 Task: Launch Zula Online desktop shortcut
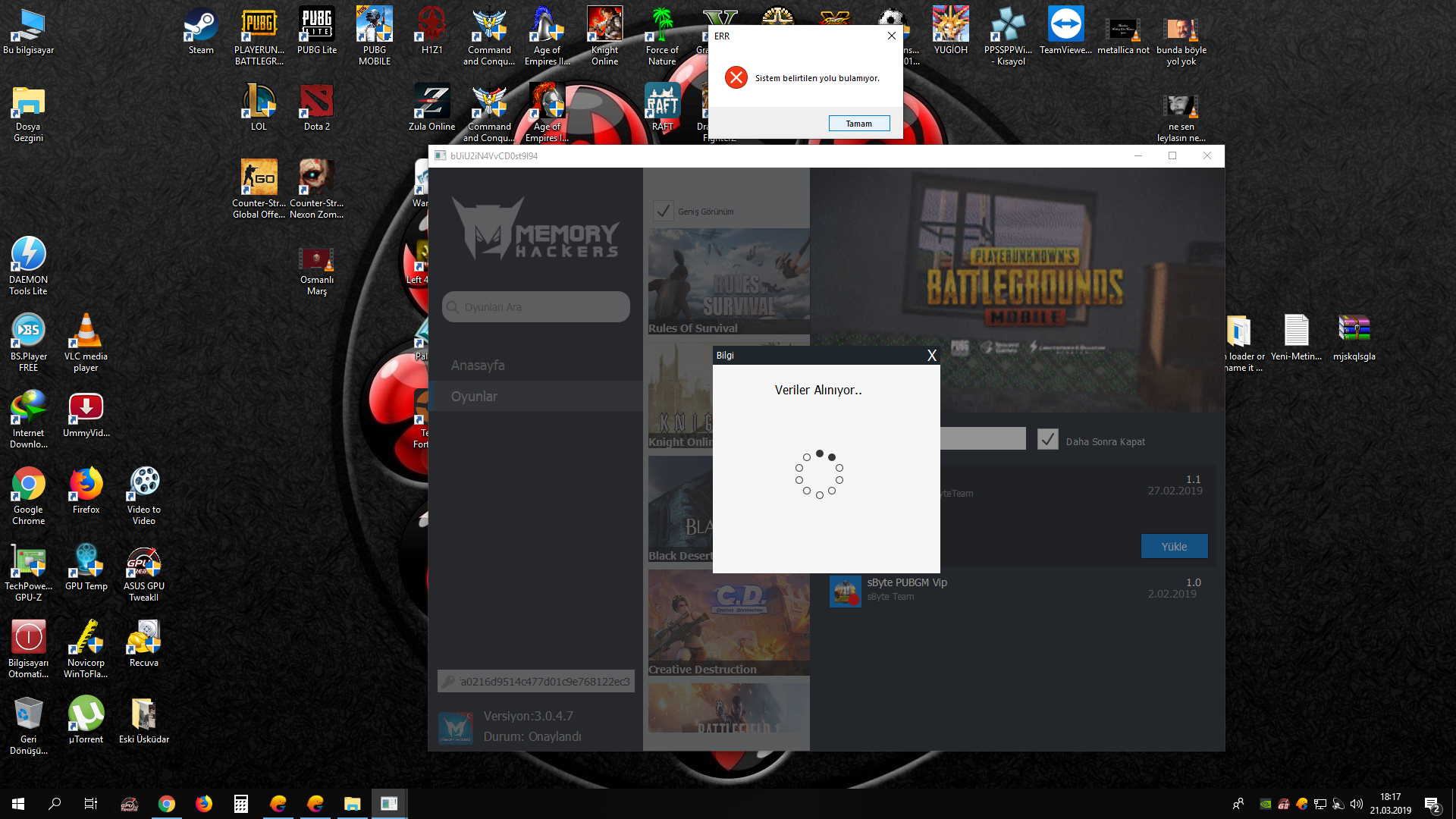click(431, 108)
